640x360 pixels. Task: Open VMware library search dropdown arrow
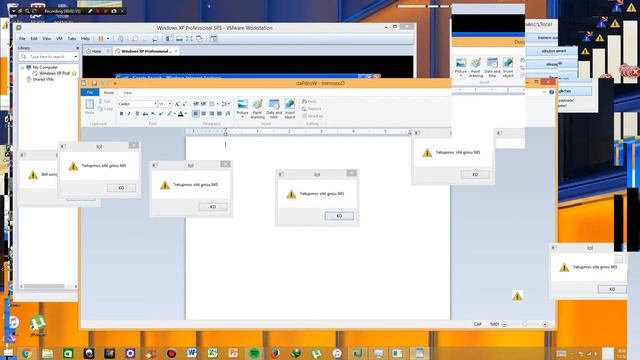[76, 56]
